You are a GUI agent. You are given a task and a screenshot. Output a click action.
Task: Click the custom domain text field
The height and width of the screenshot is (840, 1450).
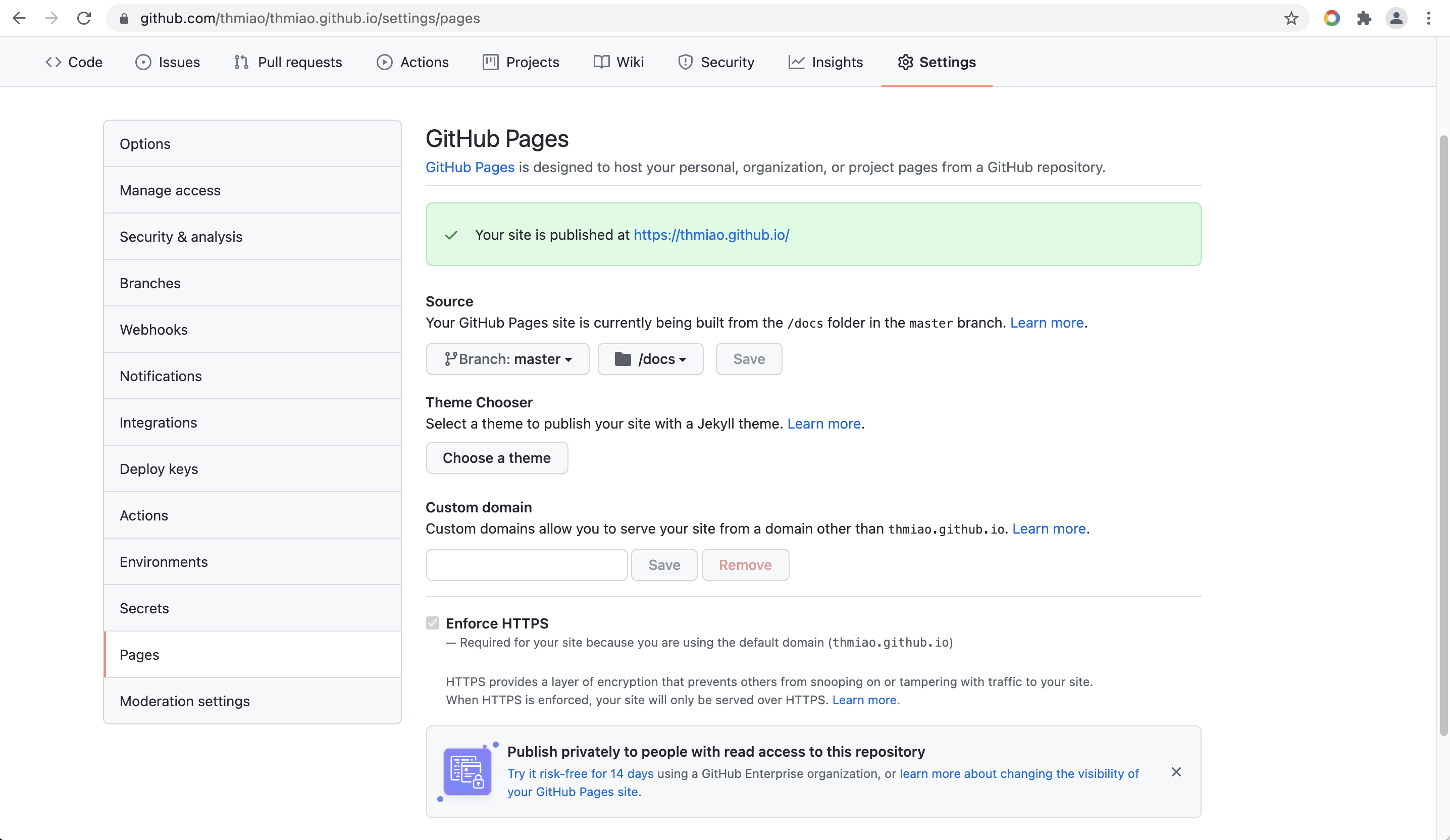(527, 565)
